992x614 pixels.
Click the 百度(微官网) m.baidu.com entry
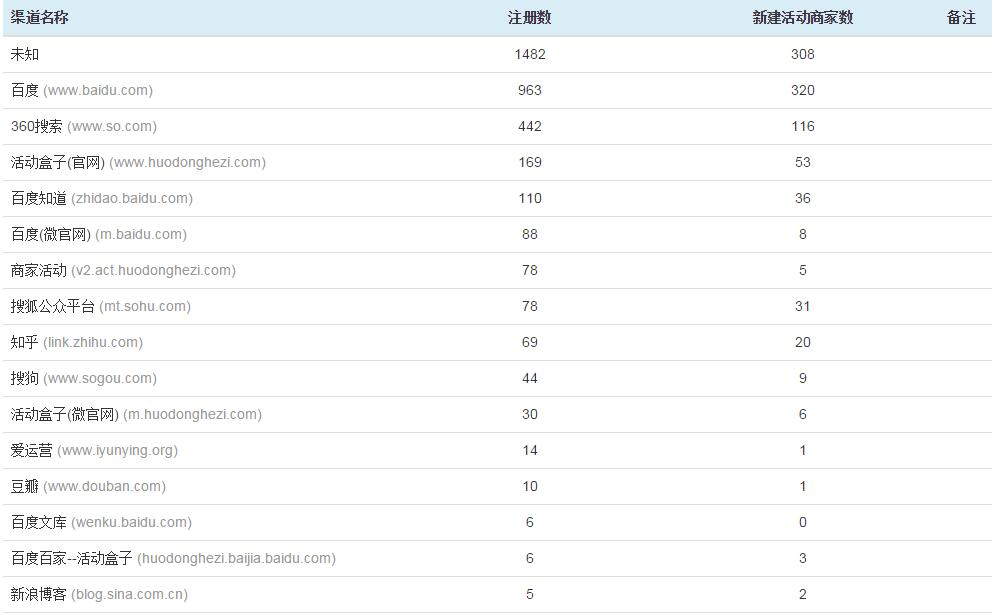pyautogui.click(x=99, y=235)
